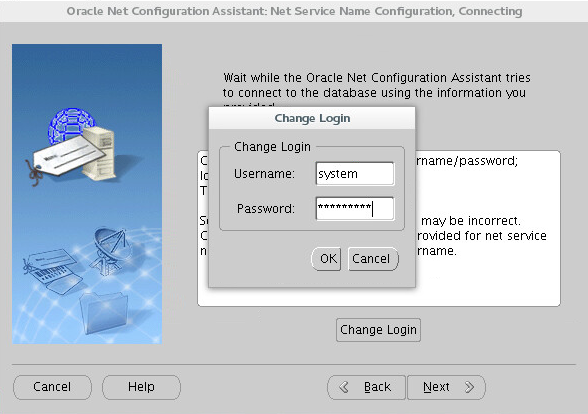Click the Oracle wizard illustration image
The height and width of the screenshot is (414, 588).
(87, 194)
